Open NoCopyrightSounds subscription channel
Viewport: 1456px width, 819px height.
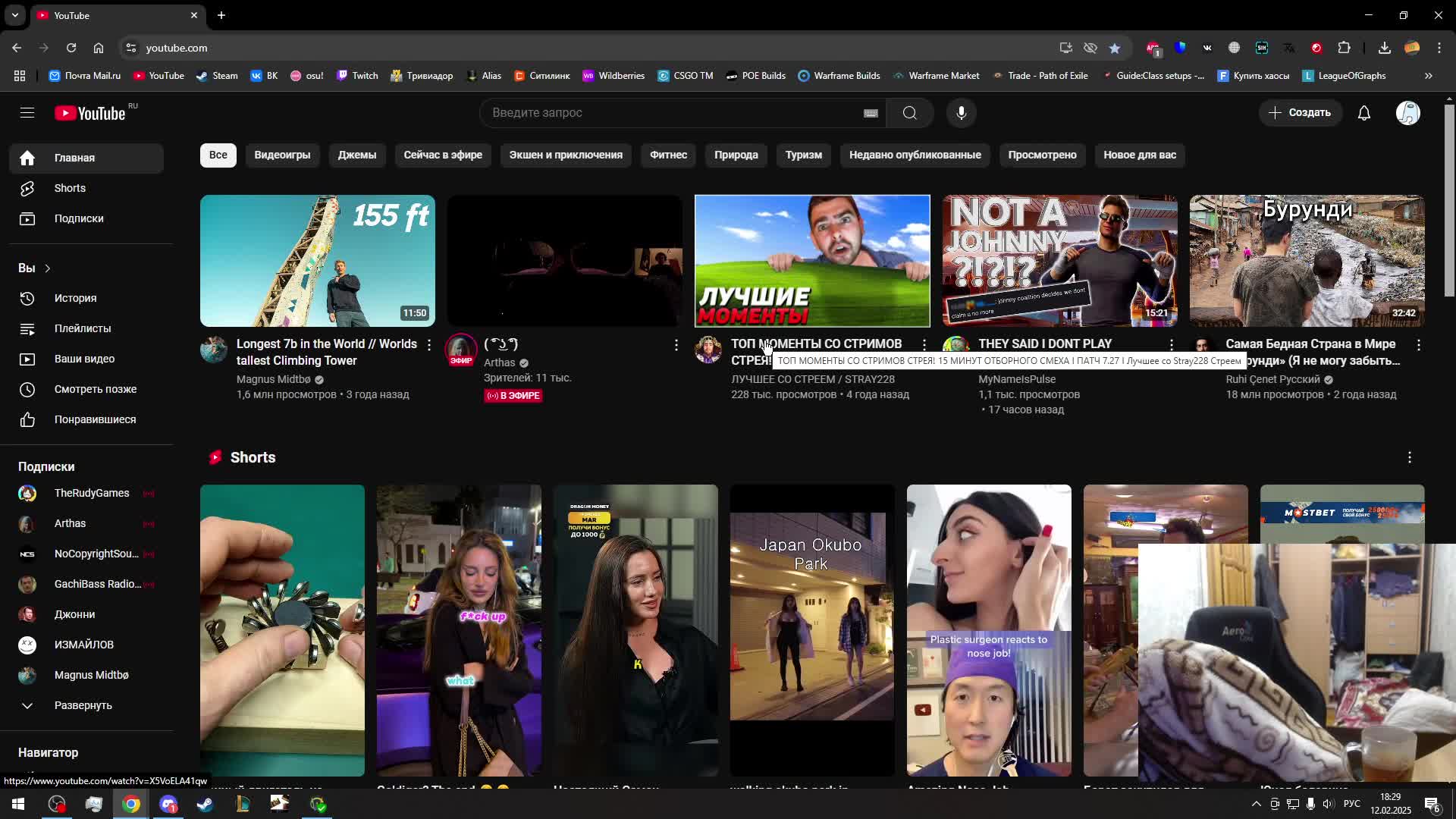click(x=86, y=554)
